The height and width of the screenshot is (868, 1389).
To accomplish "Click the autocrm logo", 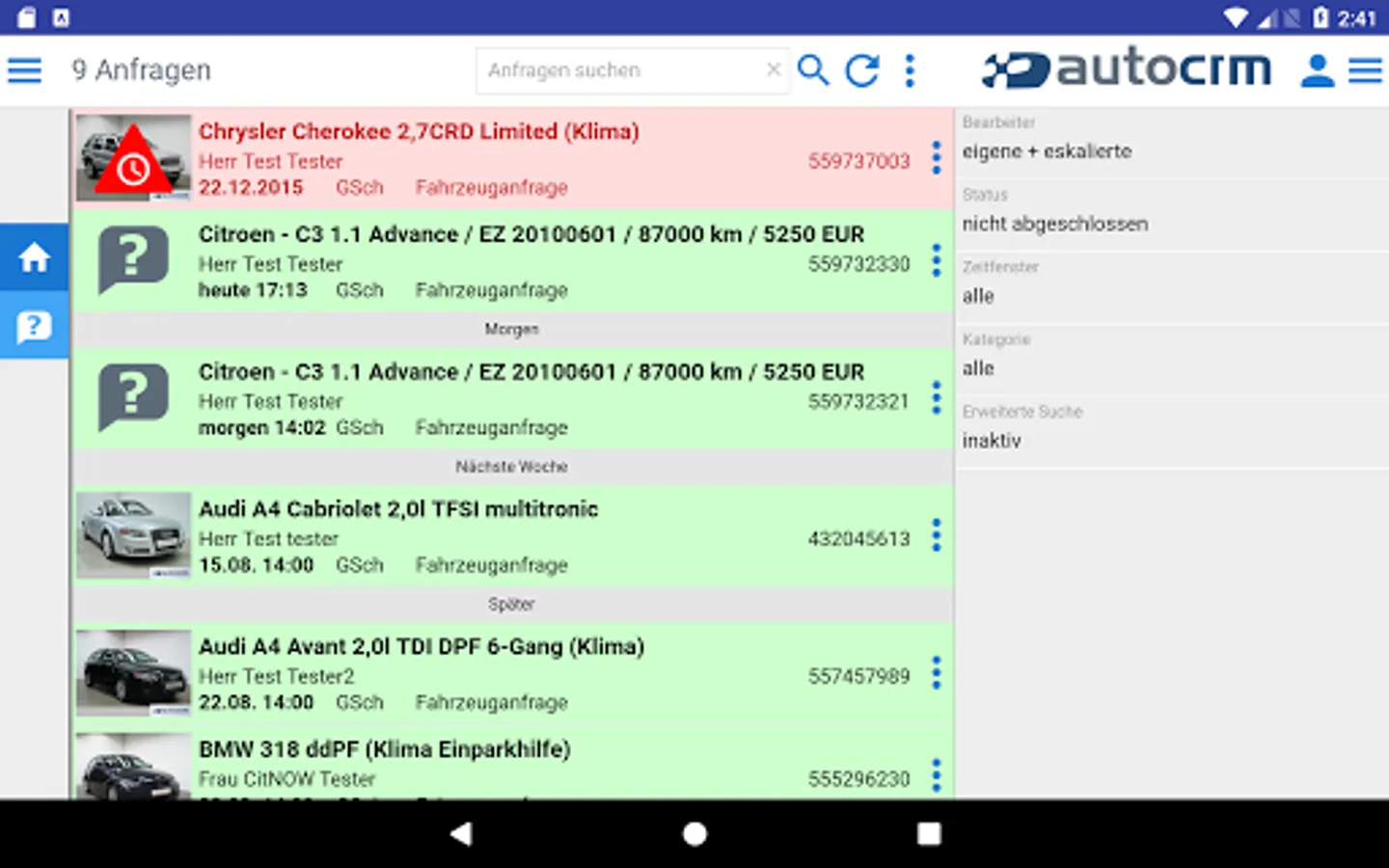I will pos(1127,68).
